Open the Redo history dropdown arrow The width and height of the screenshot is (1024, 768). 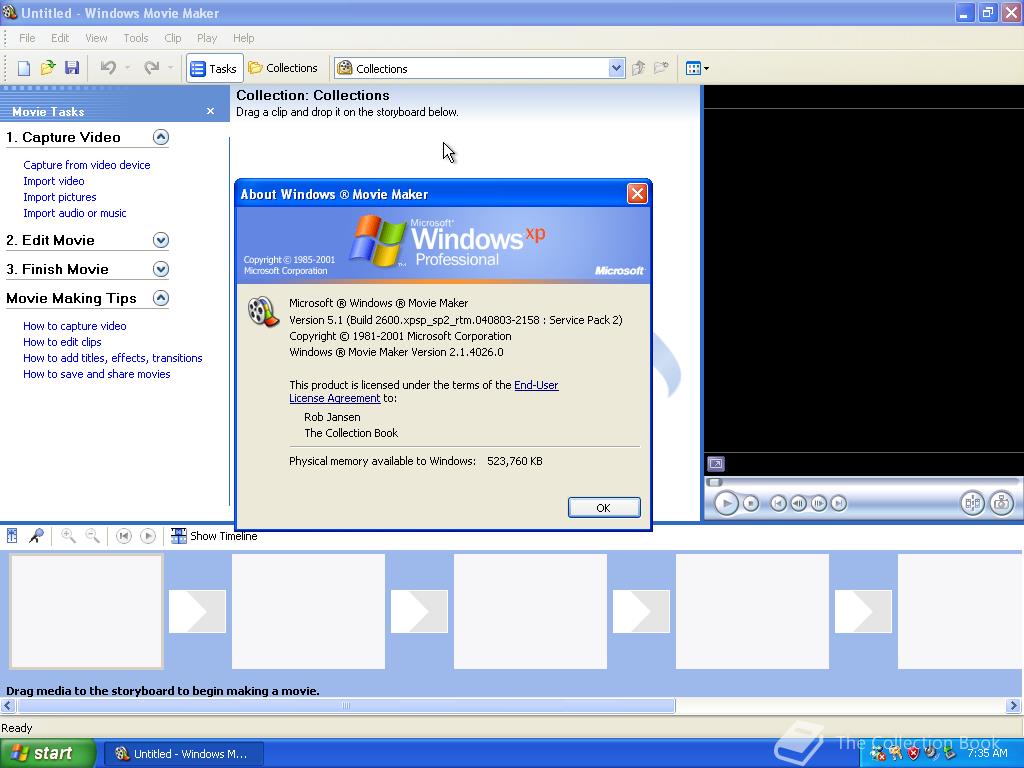tap(170, 68)
